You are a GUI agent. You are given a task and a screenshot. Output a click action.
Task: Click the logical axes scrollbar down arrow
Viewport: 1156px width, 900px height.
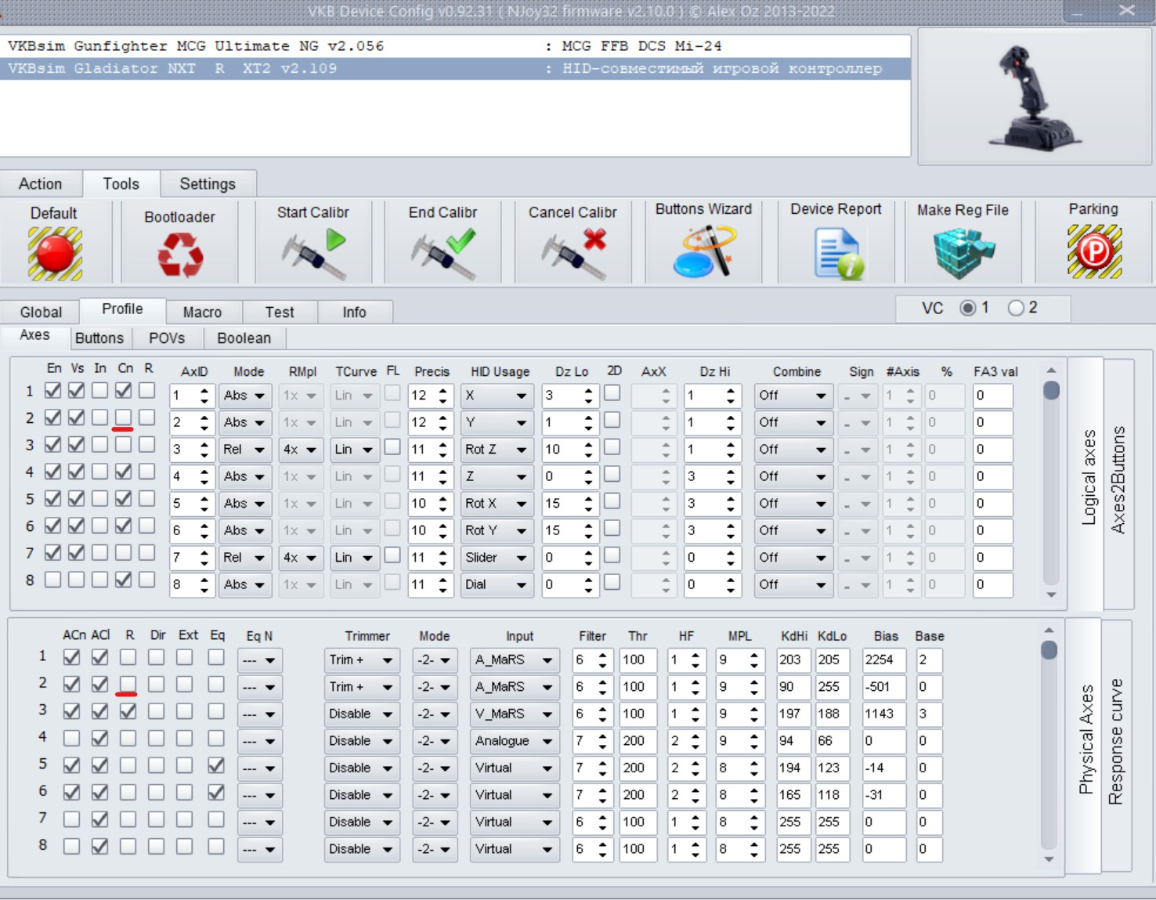[1051, 594]
